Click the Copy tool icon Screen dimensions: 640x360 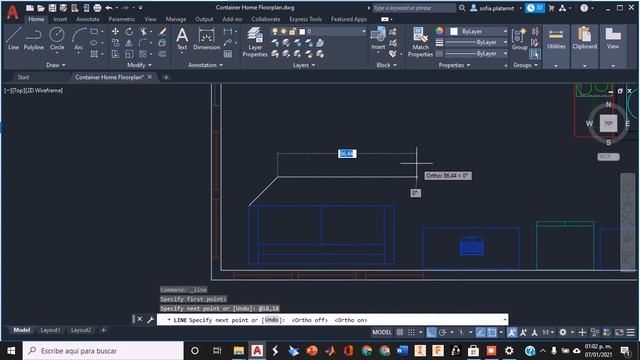[x=116, y=42]
